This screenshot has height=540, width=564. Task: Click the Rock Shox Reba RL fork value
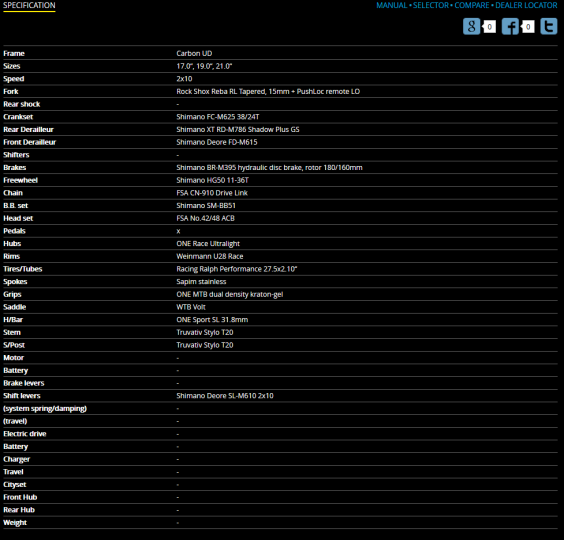coord(268,91)
